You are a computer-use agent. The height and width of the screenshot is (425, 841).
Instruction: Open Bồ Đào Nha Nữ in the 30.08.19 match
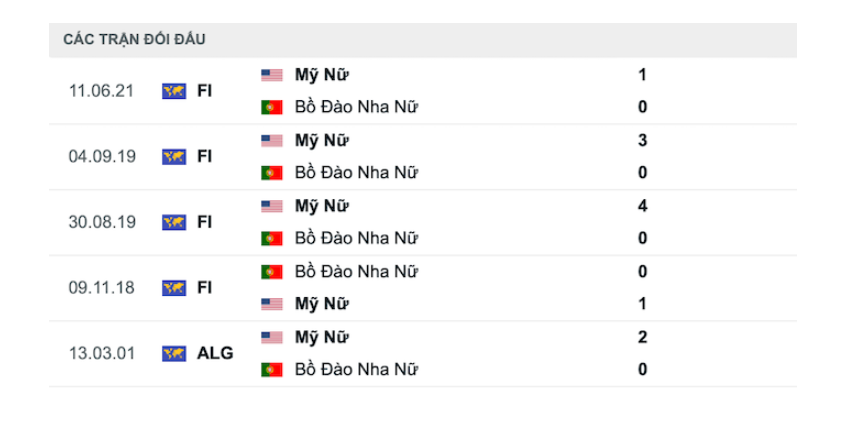pos(356,238)
